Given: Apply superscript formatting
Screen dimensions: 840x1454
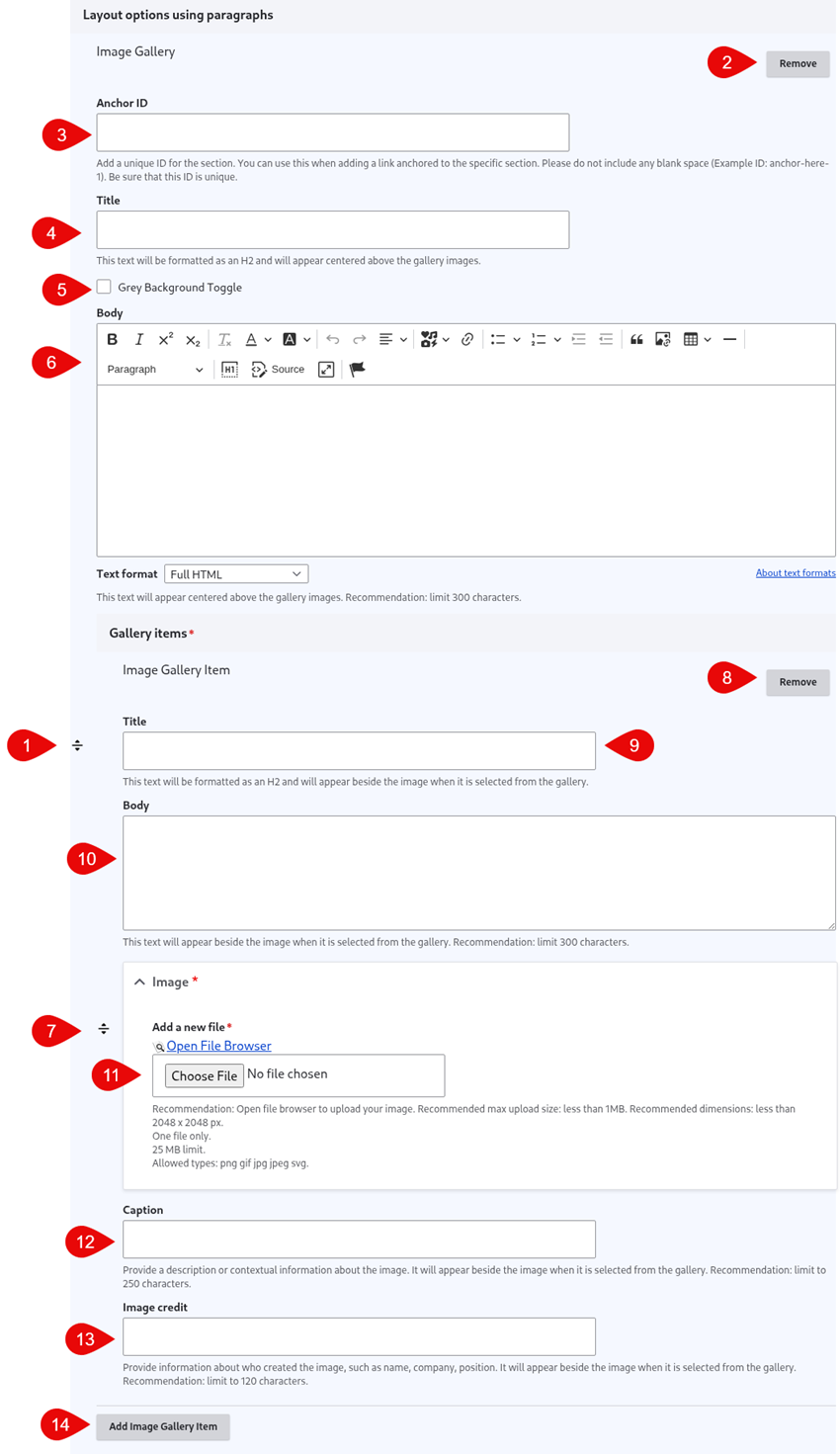Looking at the screenshot, I should 166,339.
